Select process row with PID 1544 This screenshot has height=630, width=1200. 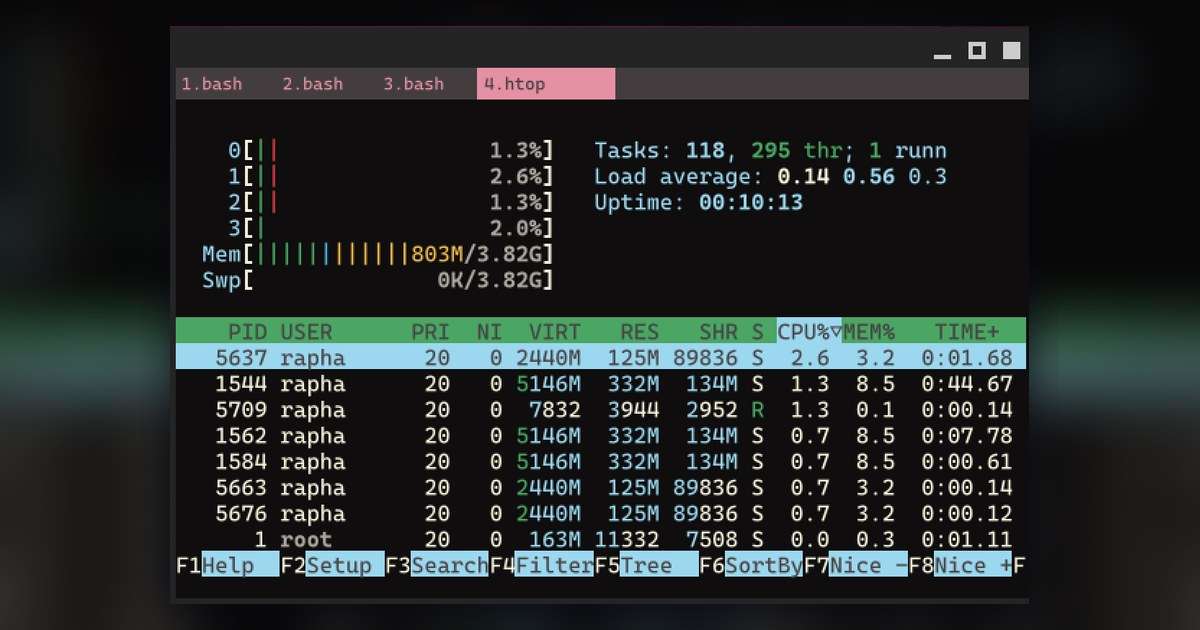click(601, 384)
